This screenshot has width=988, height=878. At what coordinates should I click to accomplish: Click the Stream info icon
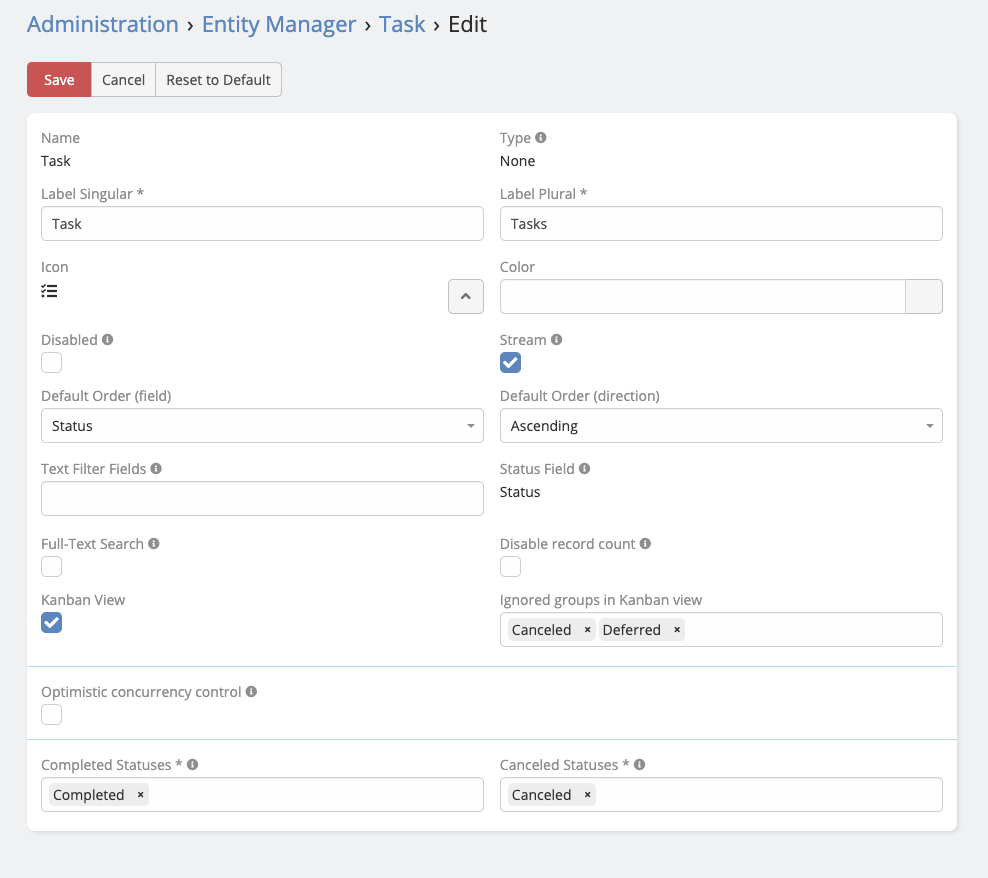557,340
